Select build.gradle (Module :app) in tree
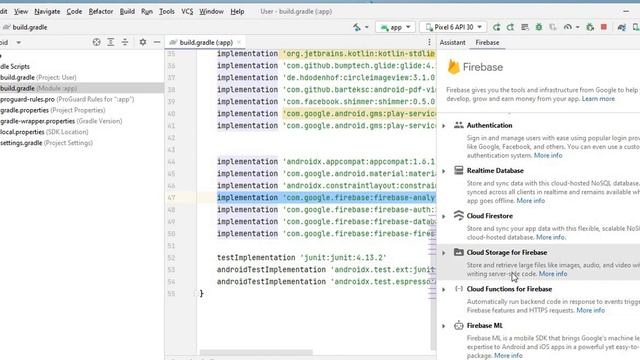The width and height of the screenshot is (640, 360). tap(38, 88)
